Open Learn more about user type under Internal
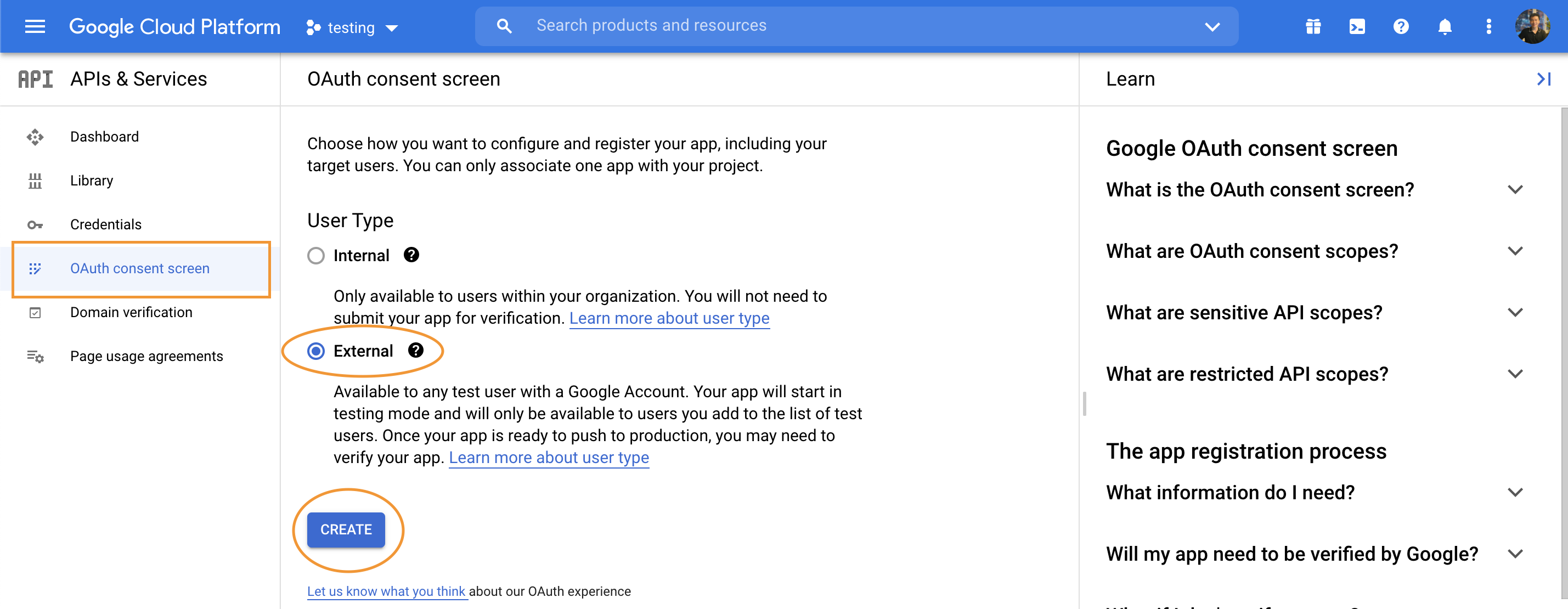Image resolution: width=1568 pixels, height=609 pixels. coord(669,318)
